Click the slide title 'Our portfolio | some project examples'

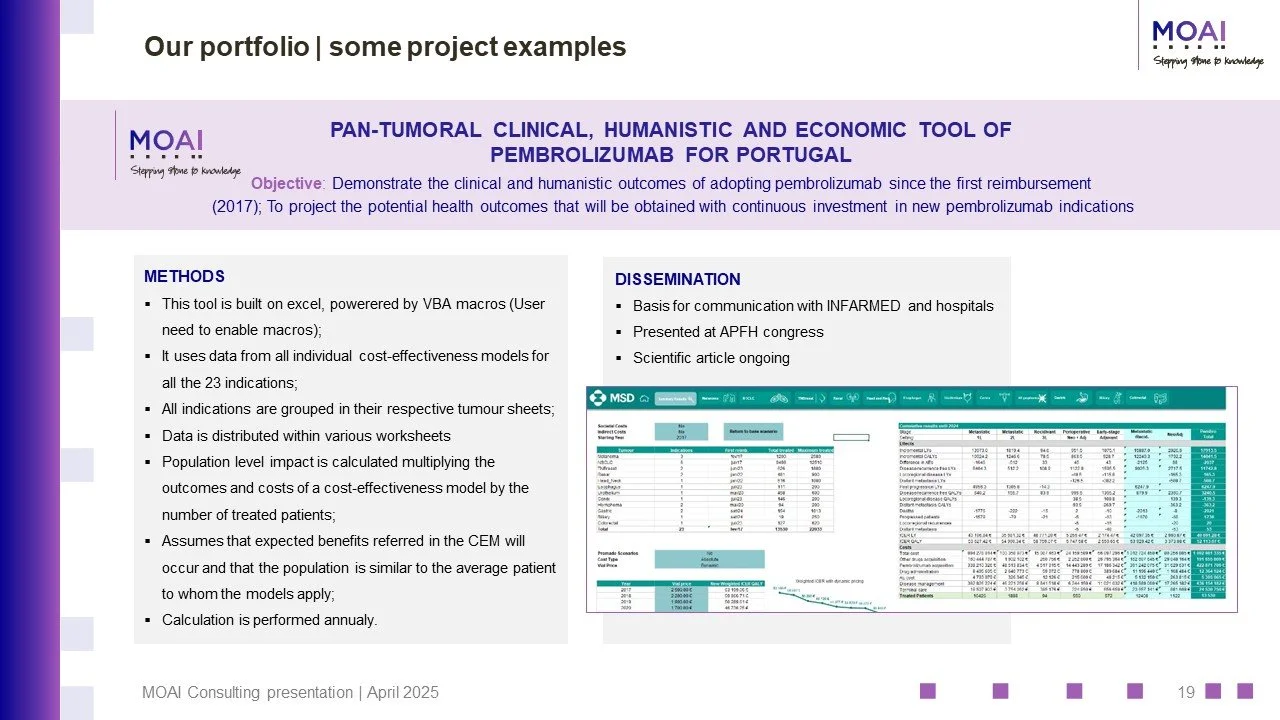(x=385, y=47)
